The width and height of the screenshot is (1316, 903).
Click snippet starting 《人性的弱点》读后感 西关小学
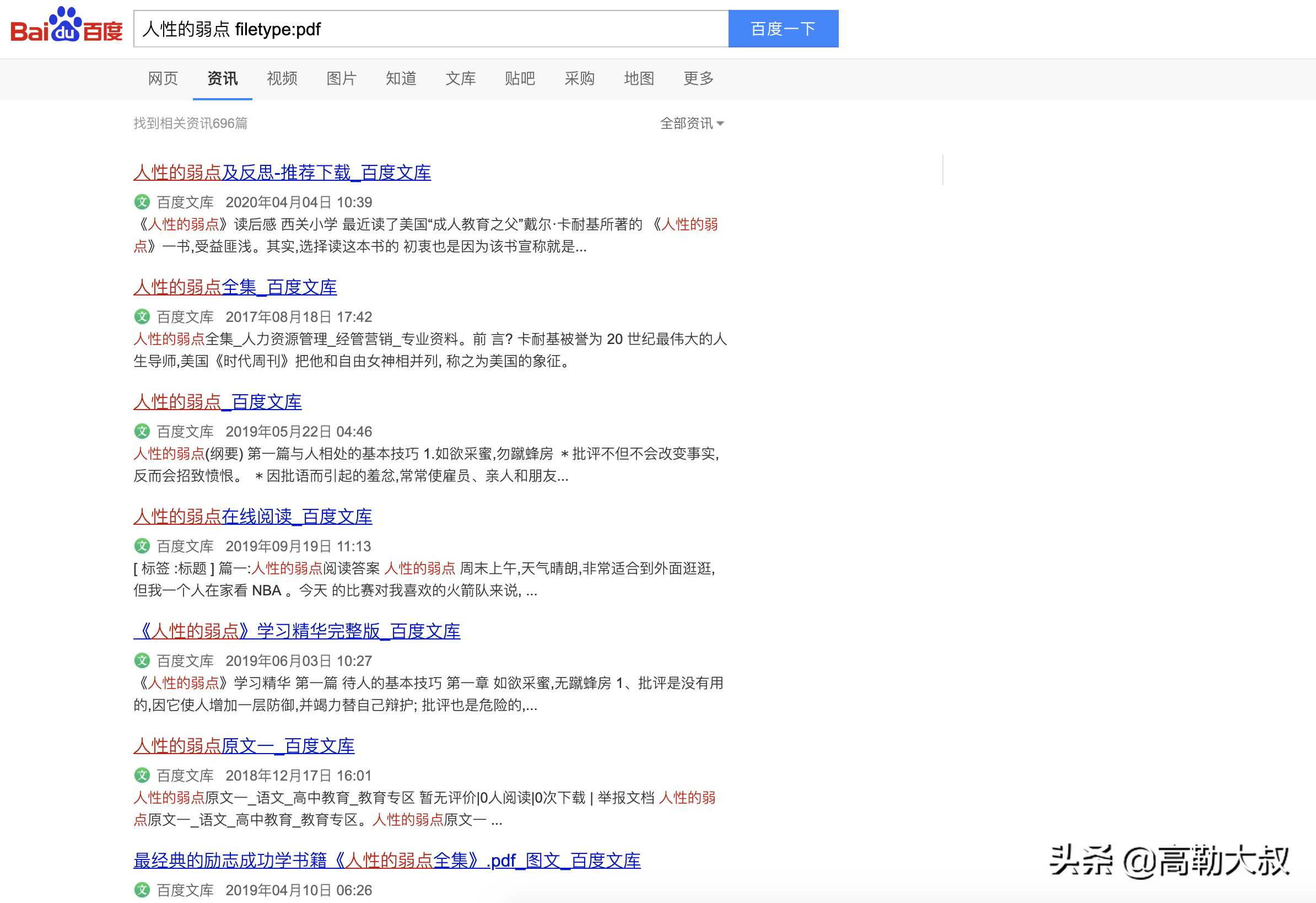click(x=426, y=235)
